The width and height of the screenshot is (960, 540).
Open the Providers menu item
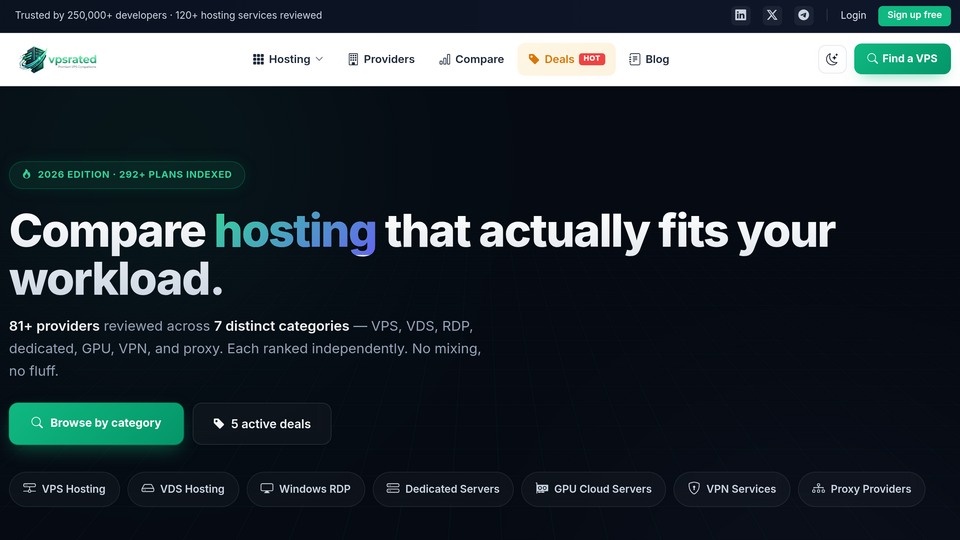click(381, 59)
